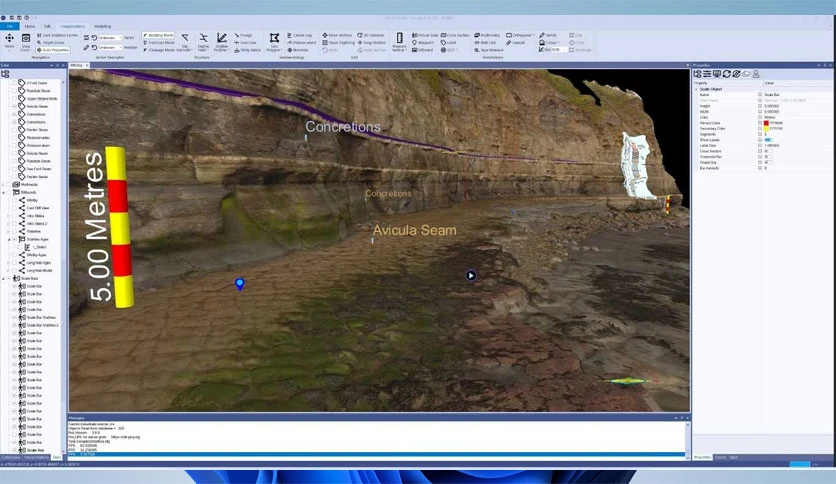Toggle the Billboards layer checkbox
This screenshot has width=836, height=484.
click(x=10, y=192)
